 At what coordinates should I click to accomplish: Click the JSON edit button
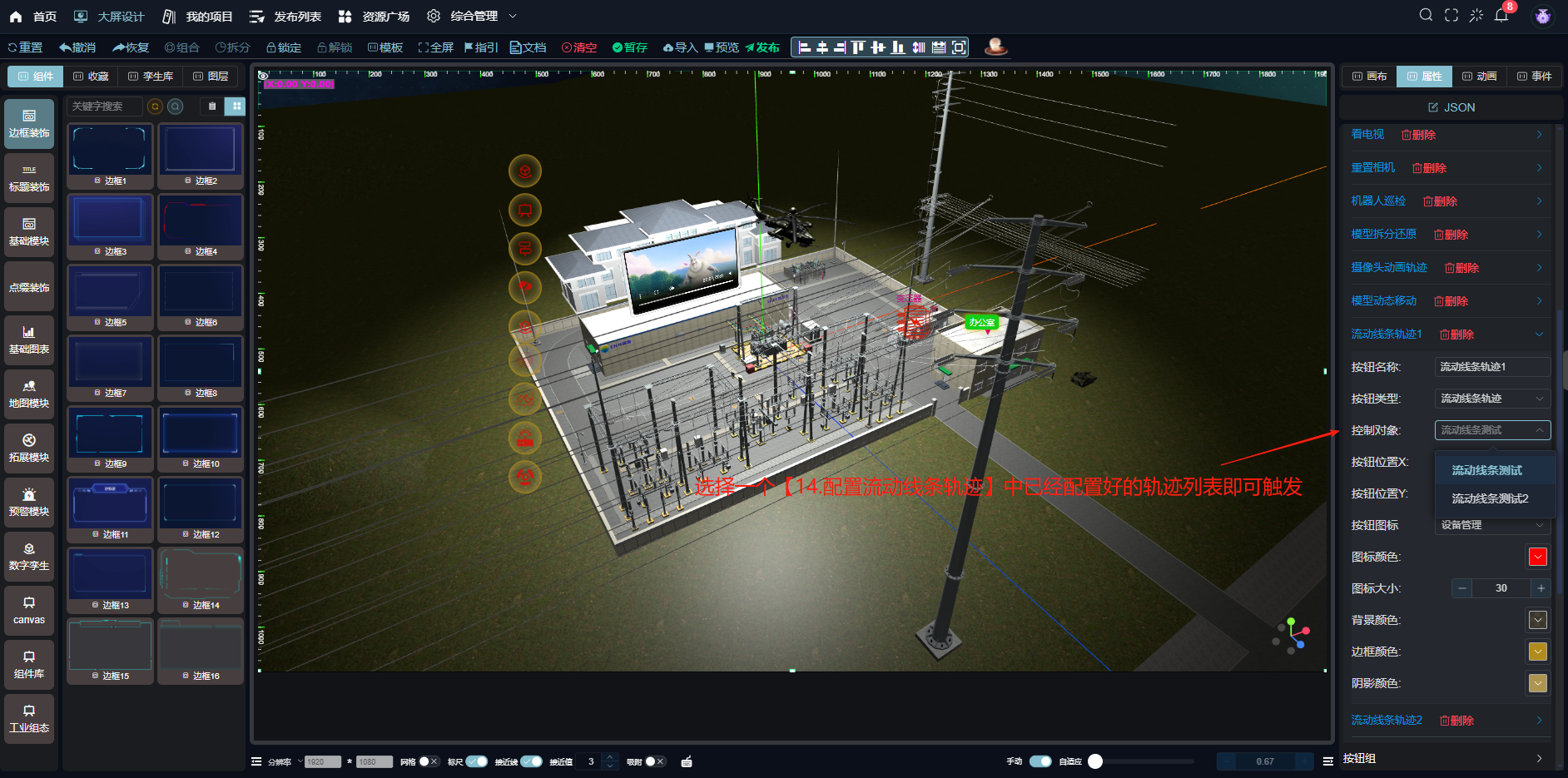[1451, 107]
